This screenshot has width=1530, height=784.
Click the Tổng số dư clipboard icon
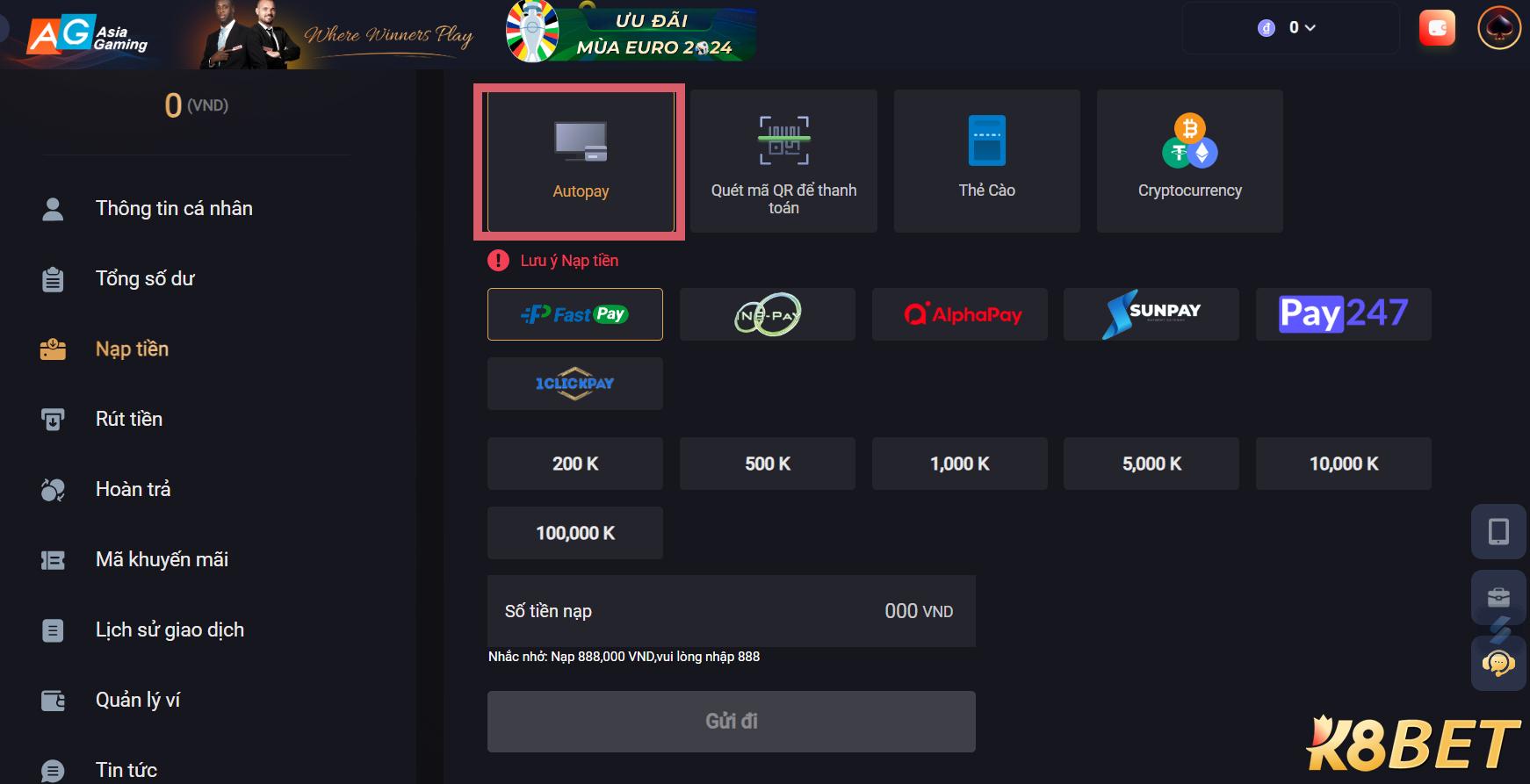pyautogui.click(x=53, y=279)
